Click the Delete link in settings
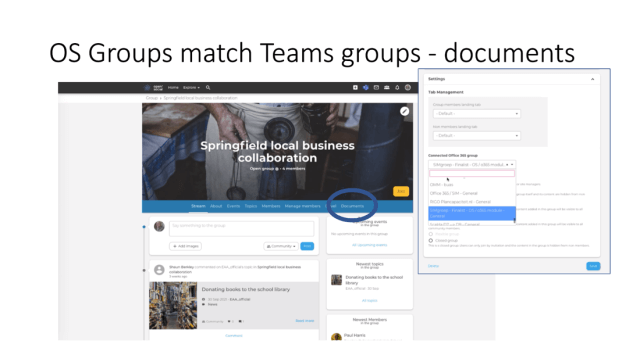640x362 pixels. [433, 266]
